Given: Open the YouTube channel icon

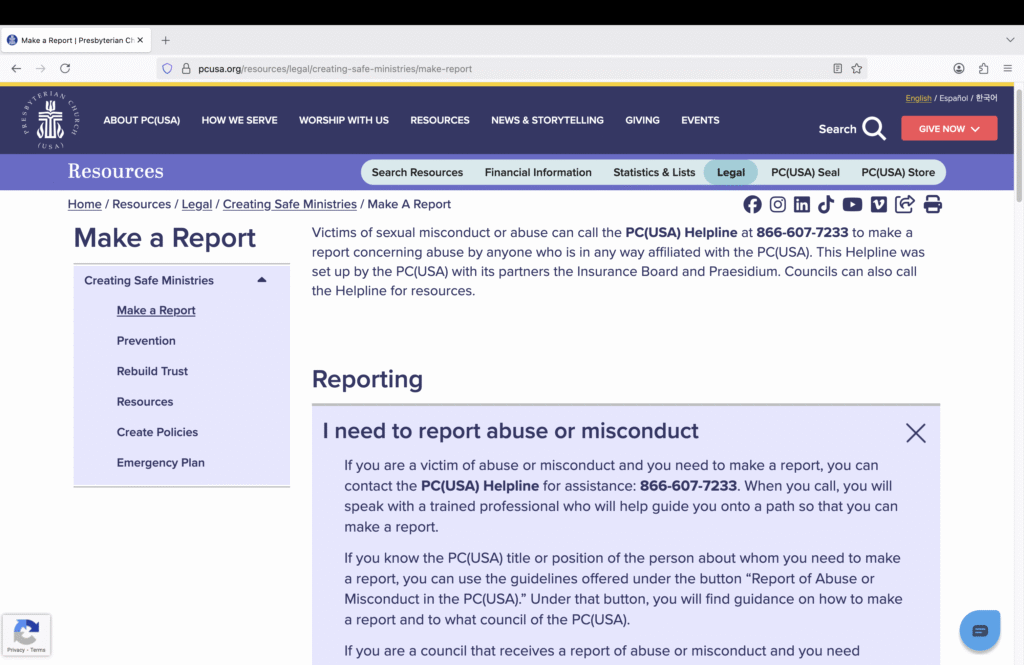Looking at the screenshot, I should (852, 204).
